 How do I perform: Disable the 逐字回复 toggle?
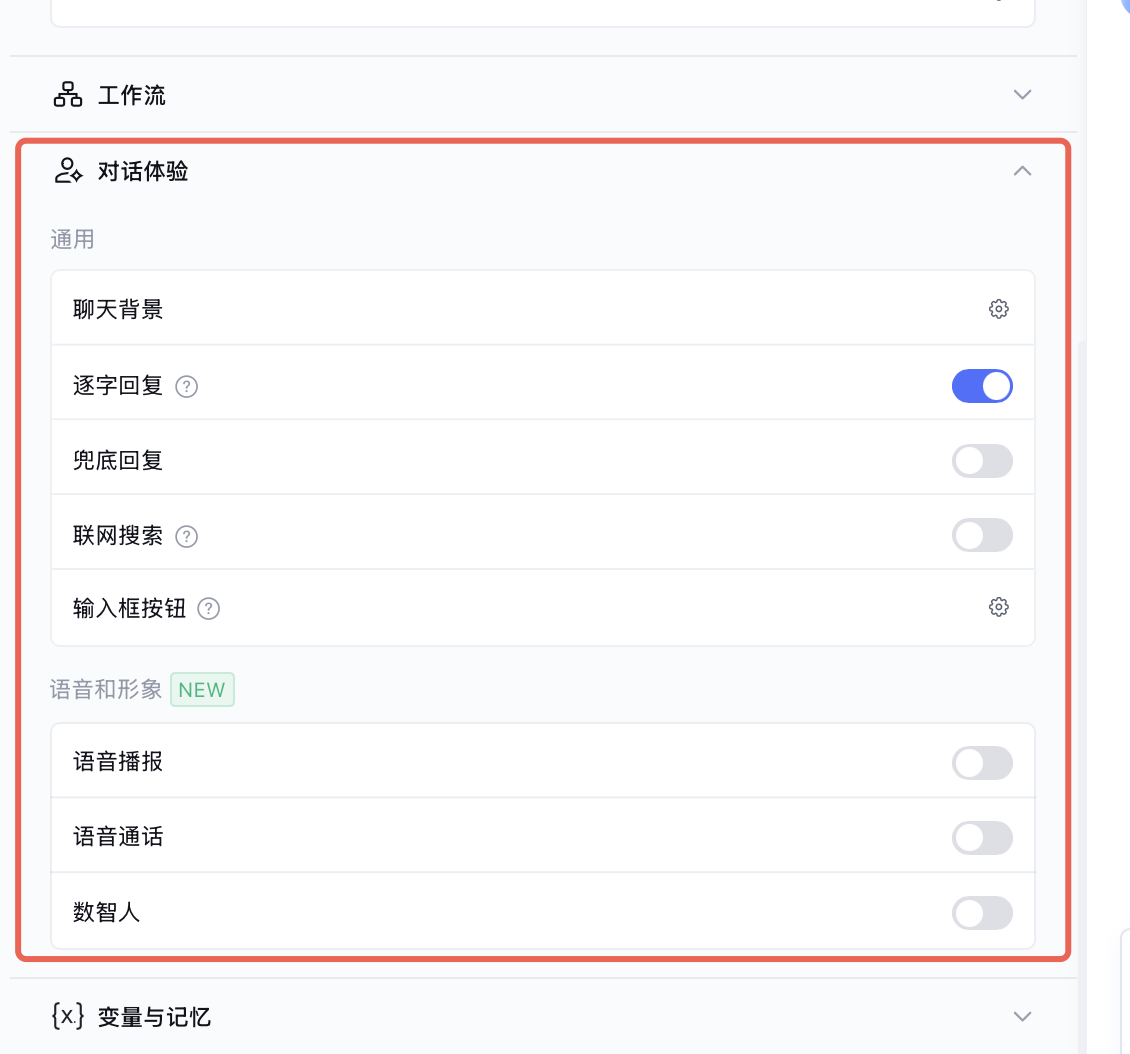coord(982,386)
